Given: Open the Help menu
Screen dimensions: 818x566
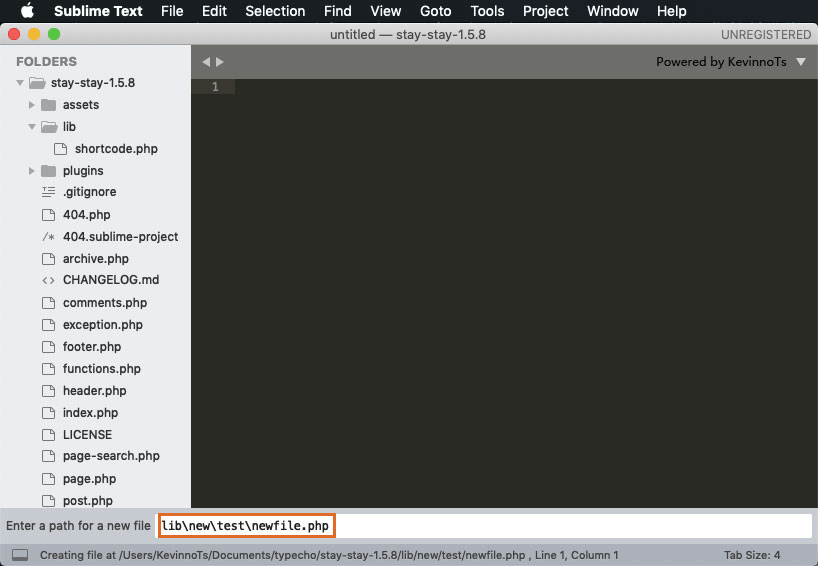Looking at the screenshot, I should coord(671,11).
